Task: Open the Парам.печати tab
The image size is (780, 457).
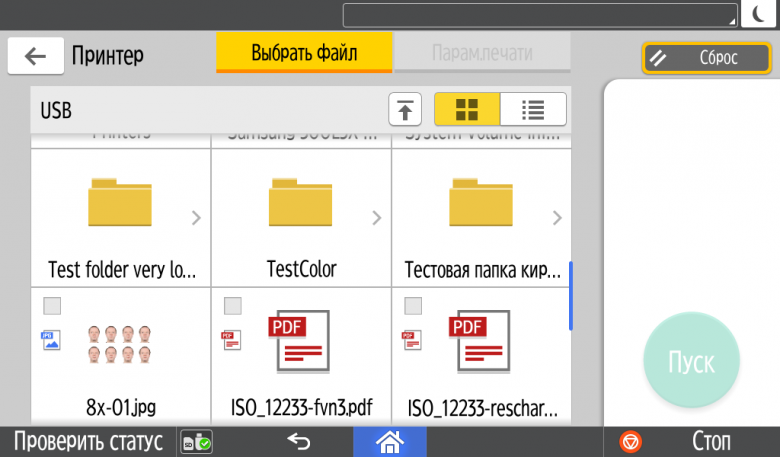Action: click(482, 52)
